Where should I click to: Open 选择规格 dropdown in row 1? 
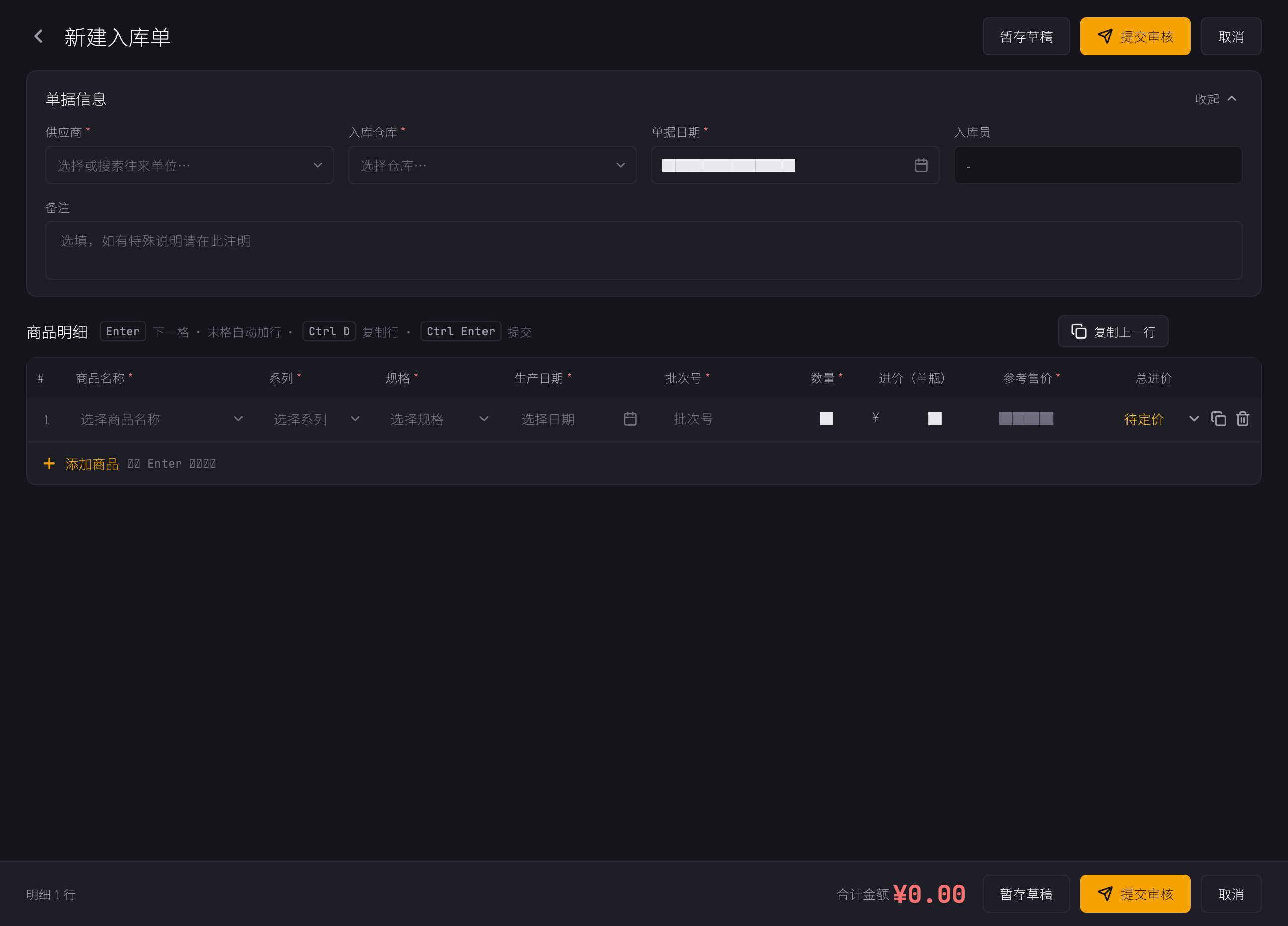[x=438, y=419]
